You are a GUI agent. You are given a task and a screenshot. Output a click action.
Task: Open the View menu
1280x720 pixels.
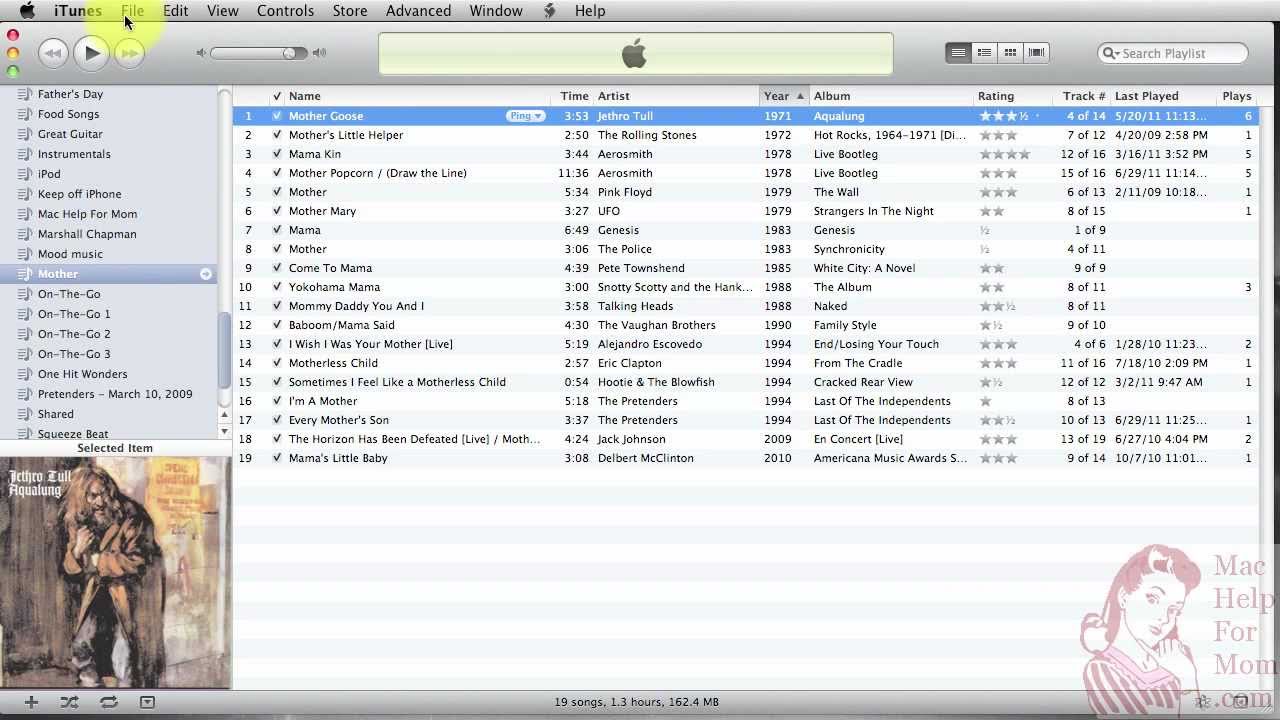(222, 11)
